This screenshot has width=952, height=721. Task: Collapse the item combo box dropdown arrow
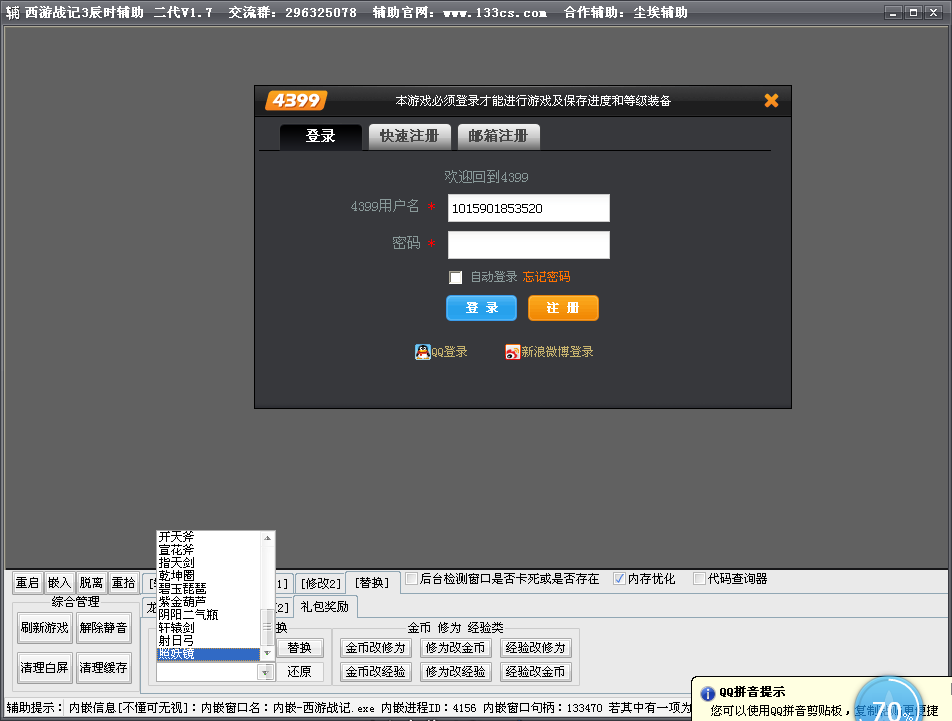(266, 673)
